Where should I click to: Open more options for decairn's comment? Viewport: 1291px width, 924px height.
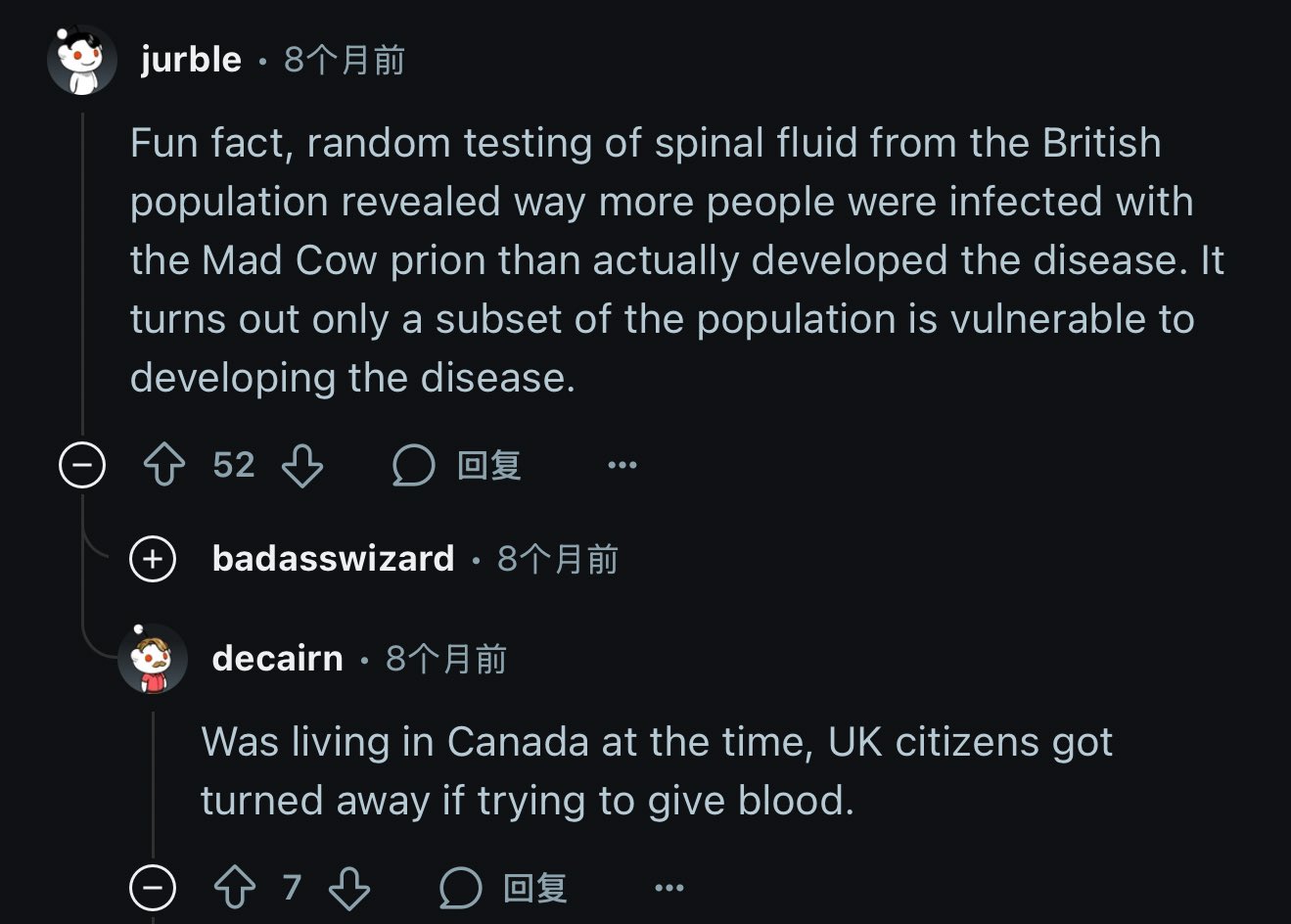[x=669, y=889]
